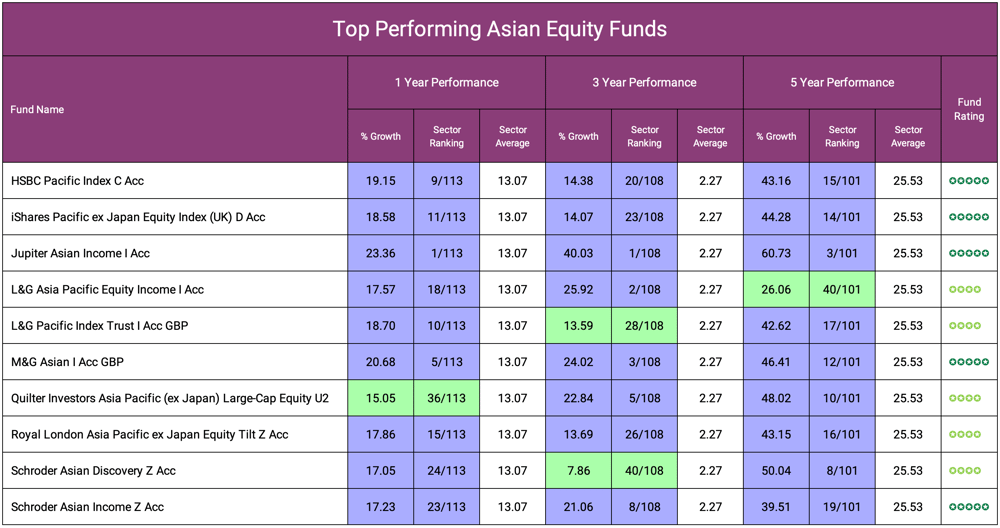Click the Fund Name column header
The image size is (1000, 528).
coord(37,109)
